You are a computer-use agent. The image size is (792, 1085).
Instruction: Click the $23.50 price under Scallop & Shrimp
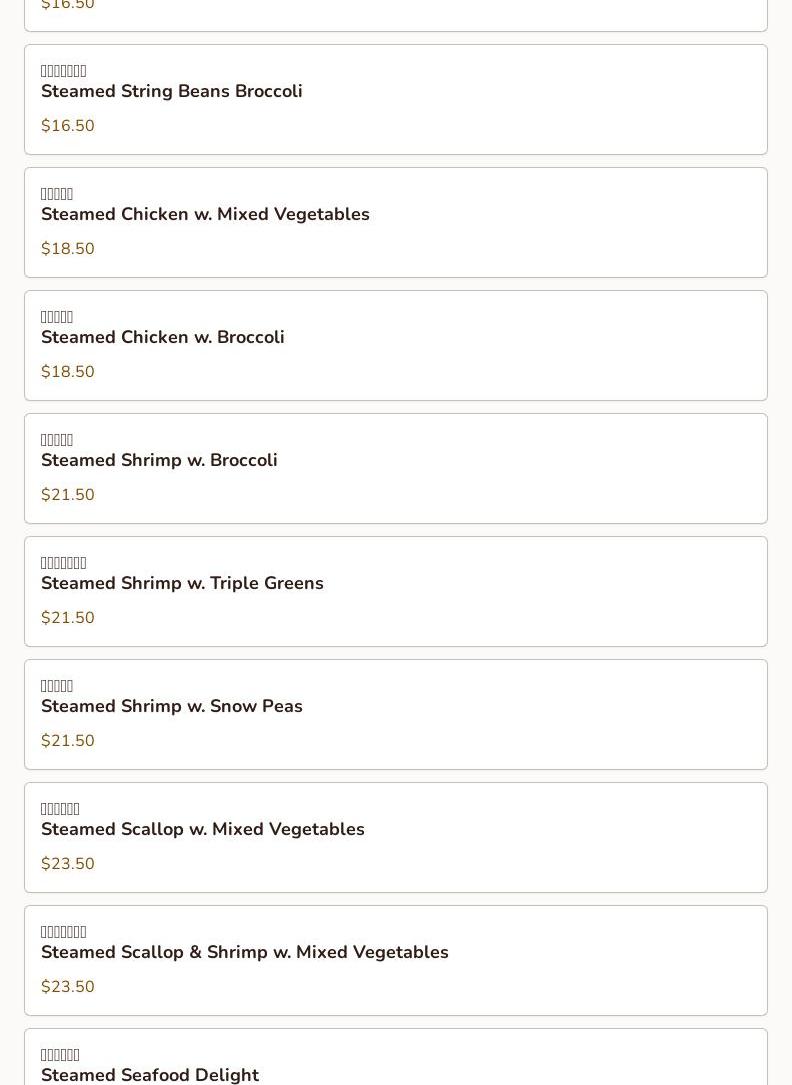(68, 987)
